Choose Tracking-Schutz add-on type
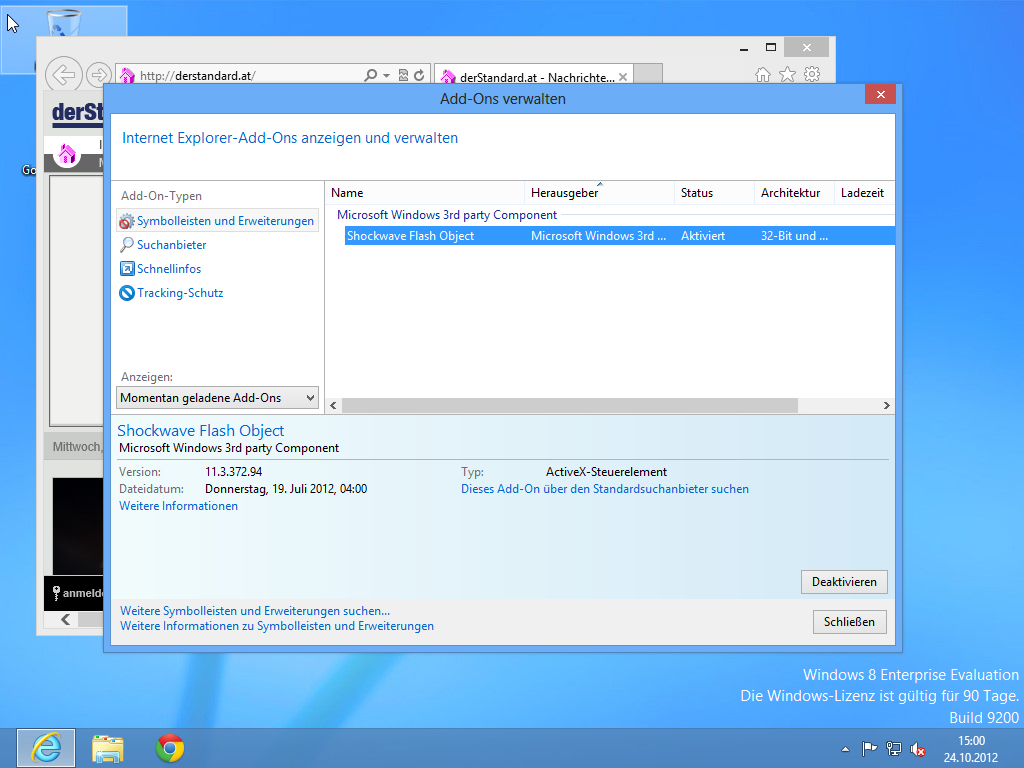Viewport: 1024px width, 768px height. (180, 293)
